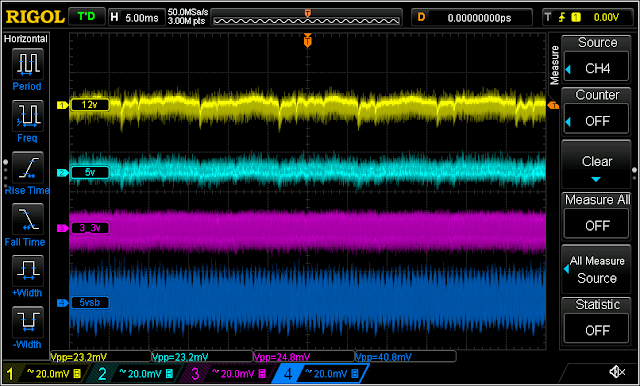Click the waveform memory position bar
Image resolution: width=640 pixels, height=386 pixels.
coord(307,18)
